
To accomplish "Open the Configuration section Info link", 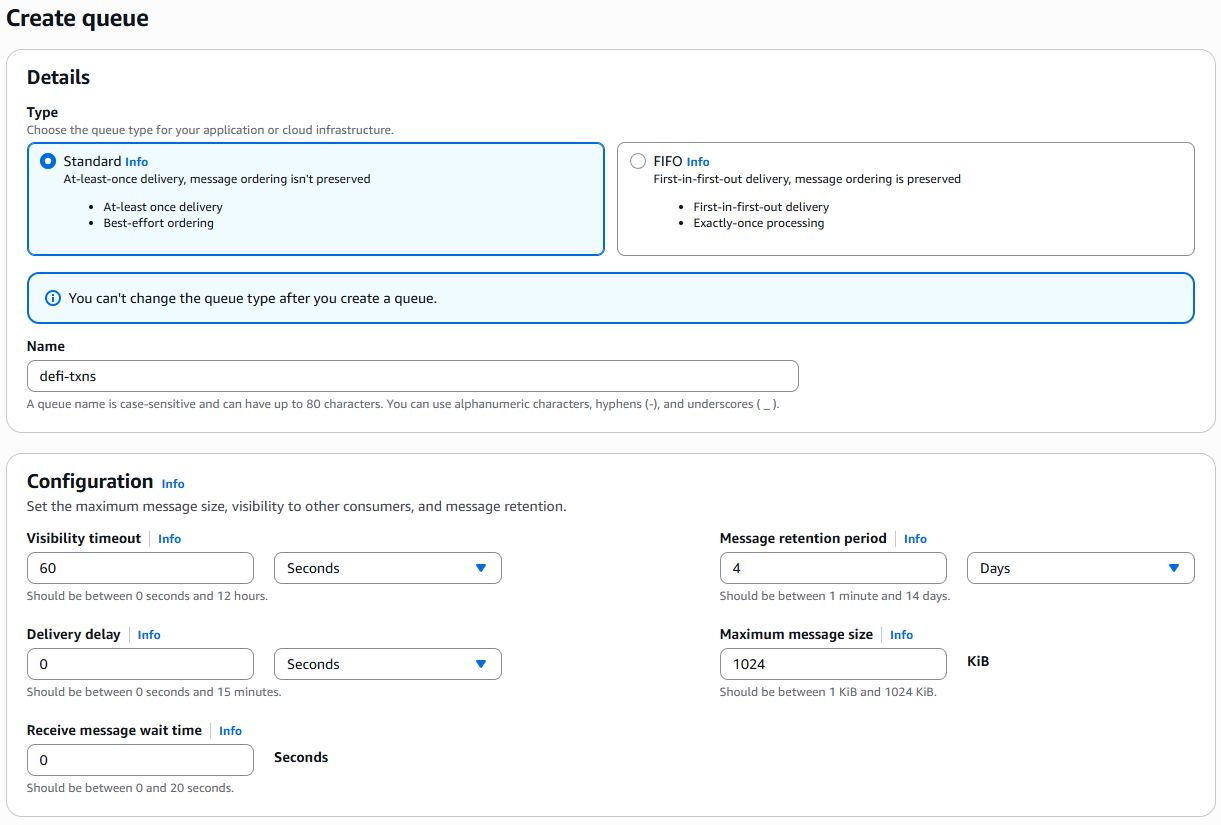I will point(173,484).
